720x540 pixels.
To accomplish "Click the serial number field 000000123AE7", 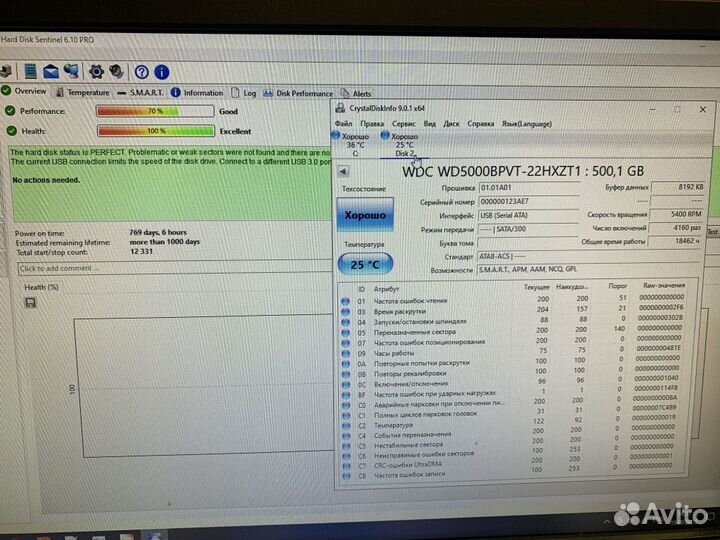I will pos(529,202).
